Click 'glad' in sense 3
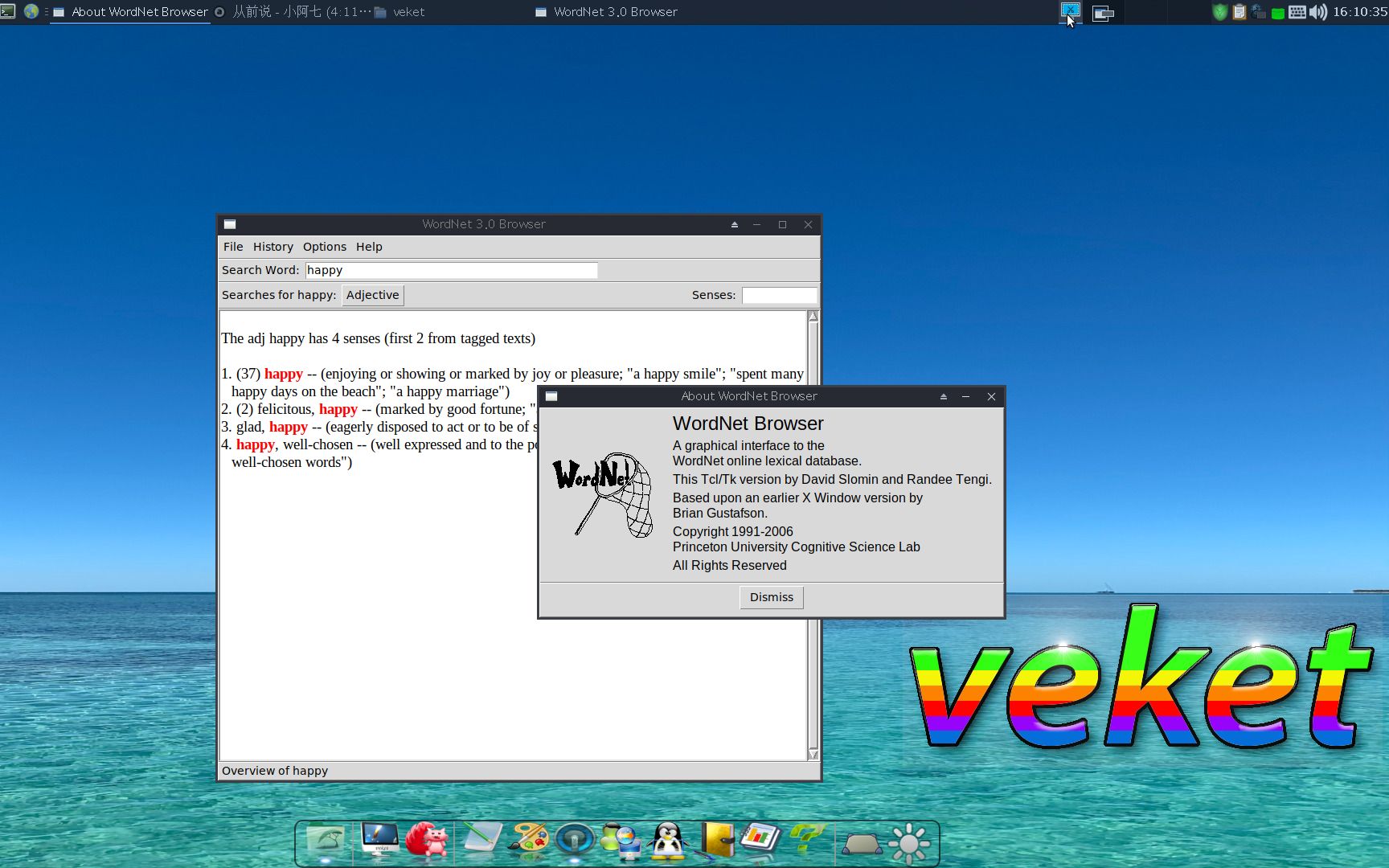This screenshot has height=868, width=1389. click(249, 427)
